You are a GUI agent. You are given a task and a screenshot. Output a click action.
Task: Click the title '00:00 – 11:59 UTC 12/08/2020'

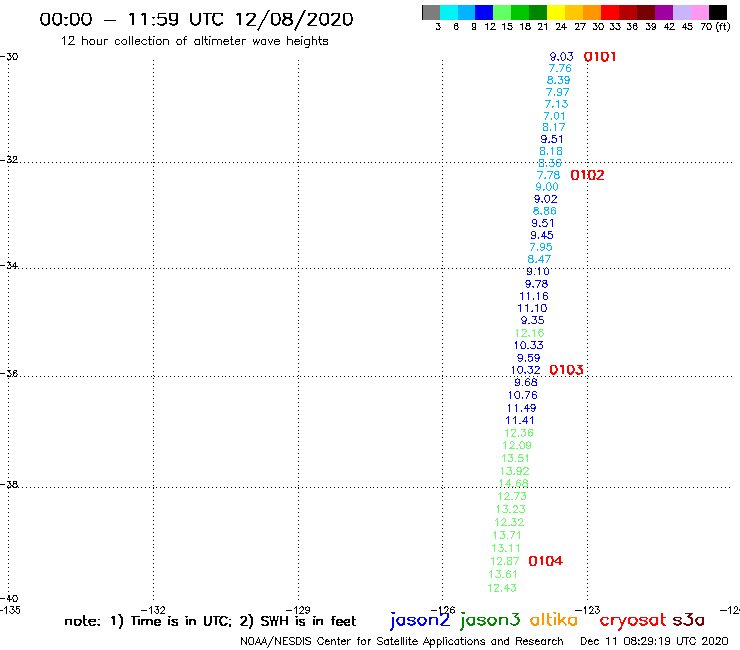pos(196,20)
